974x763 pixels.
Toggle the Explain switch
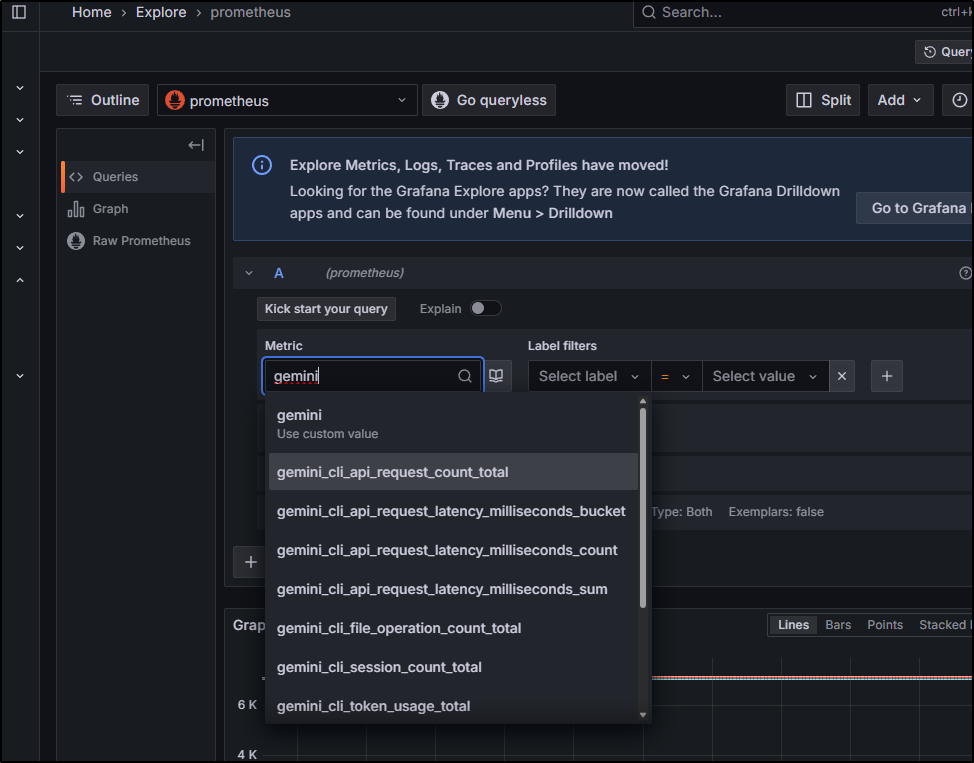[x=485, y=309]
